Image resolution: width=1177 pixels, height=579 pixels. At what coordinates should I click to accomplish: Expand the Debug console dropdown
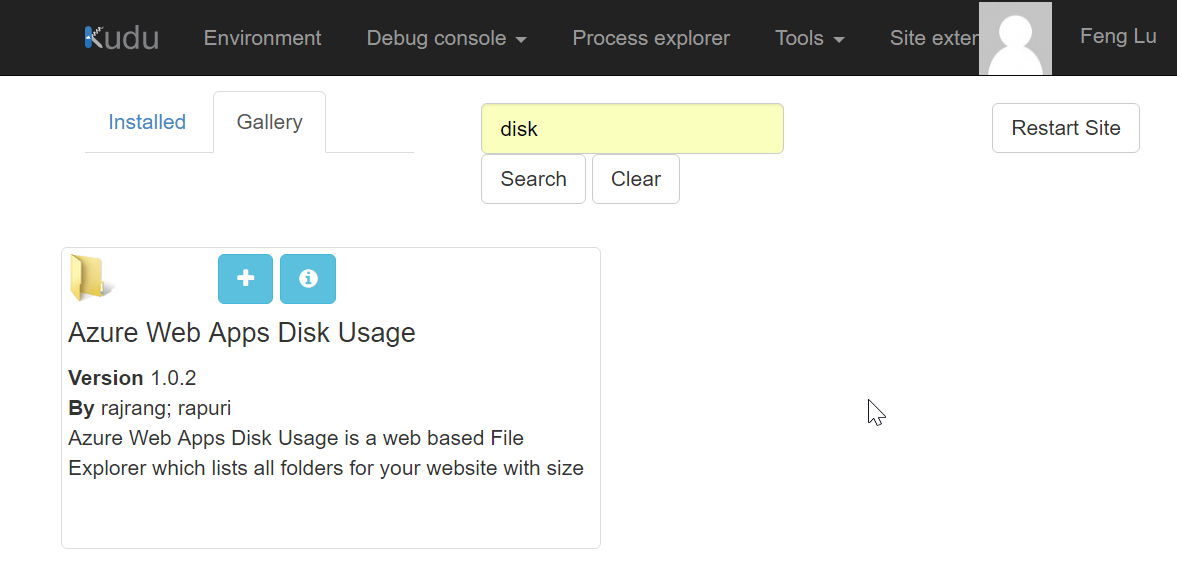click(447, 38)
